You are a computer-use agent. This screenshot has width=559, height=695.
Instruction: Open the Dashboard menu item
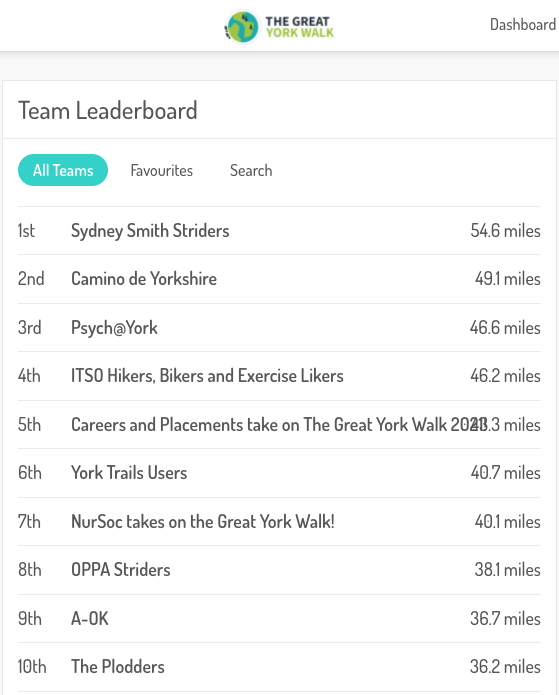[x=523, y=25]
